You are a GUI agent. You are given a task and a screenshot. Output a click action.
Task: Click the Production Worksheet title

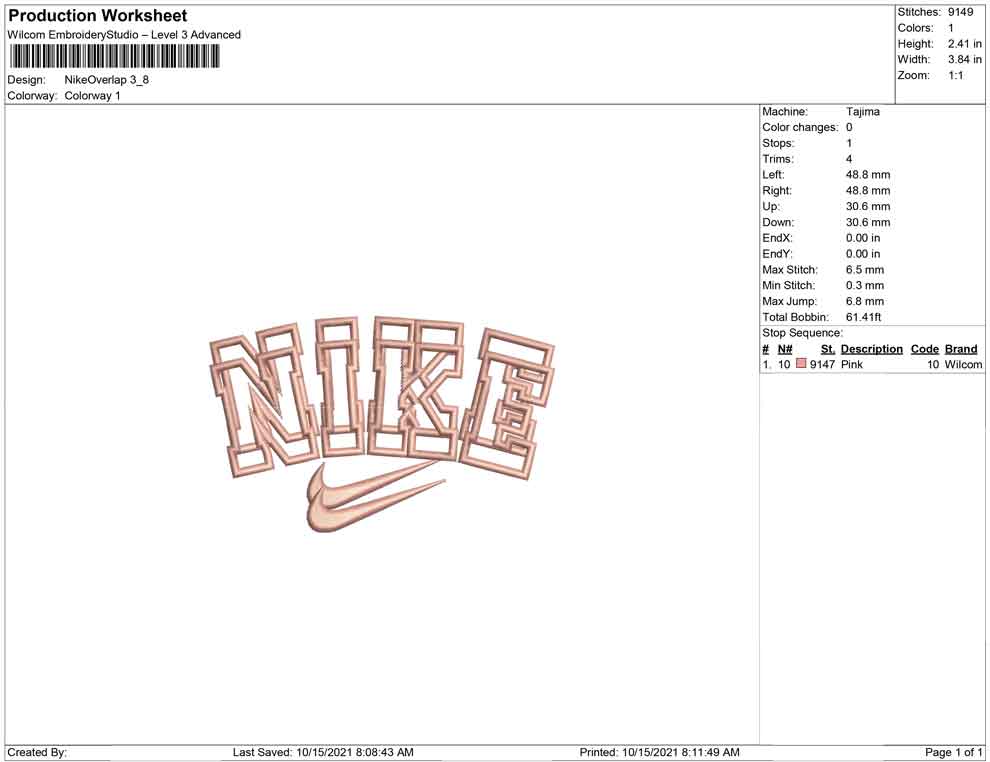(x=98, y=16)
